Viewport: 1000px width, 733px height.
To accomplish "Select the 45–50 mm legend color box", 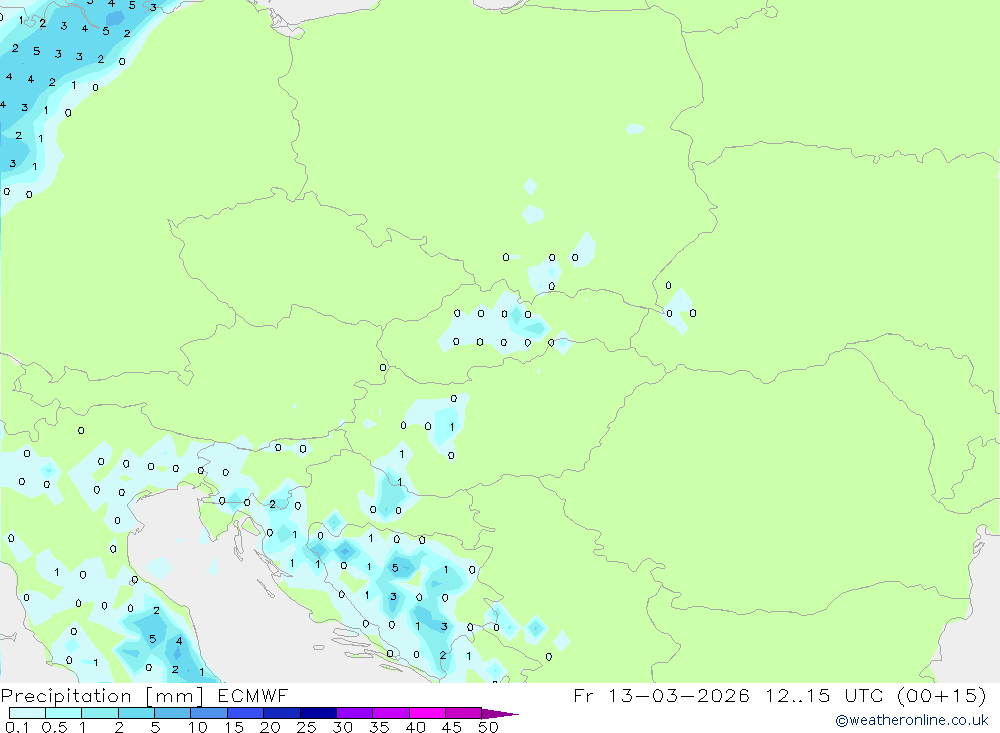I will point(463,713).
